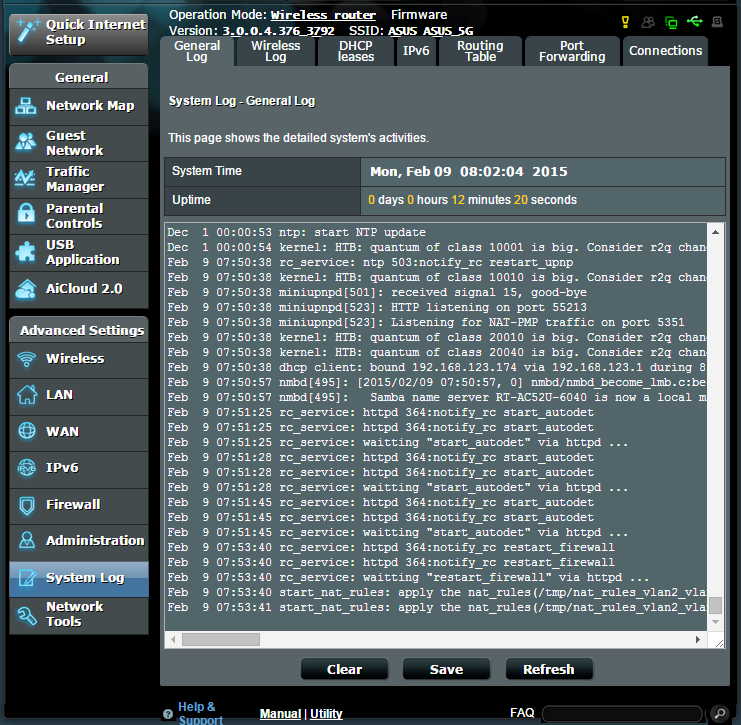Screen dimensions: 741x725
Task: Open the Network Map page icon
Action: click(26, 106)
